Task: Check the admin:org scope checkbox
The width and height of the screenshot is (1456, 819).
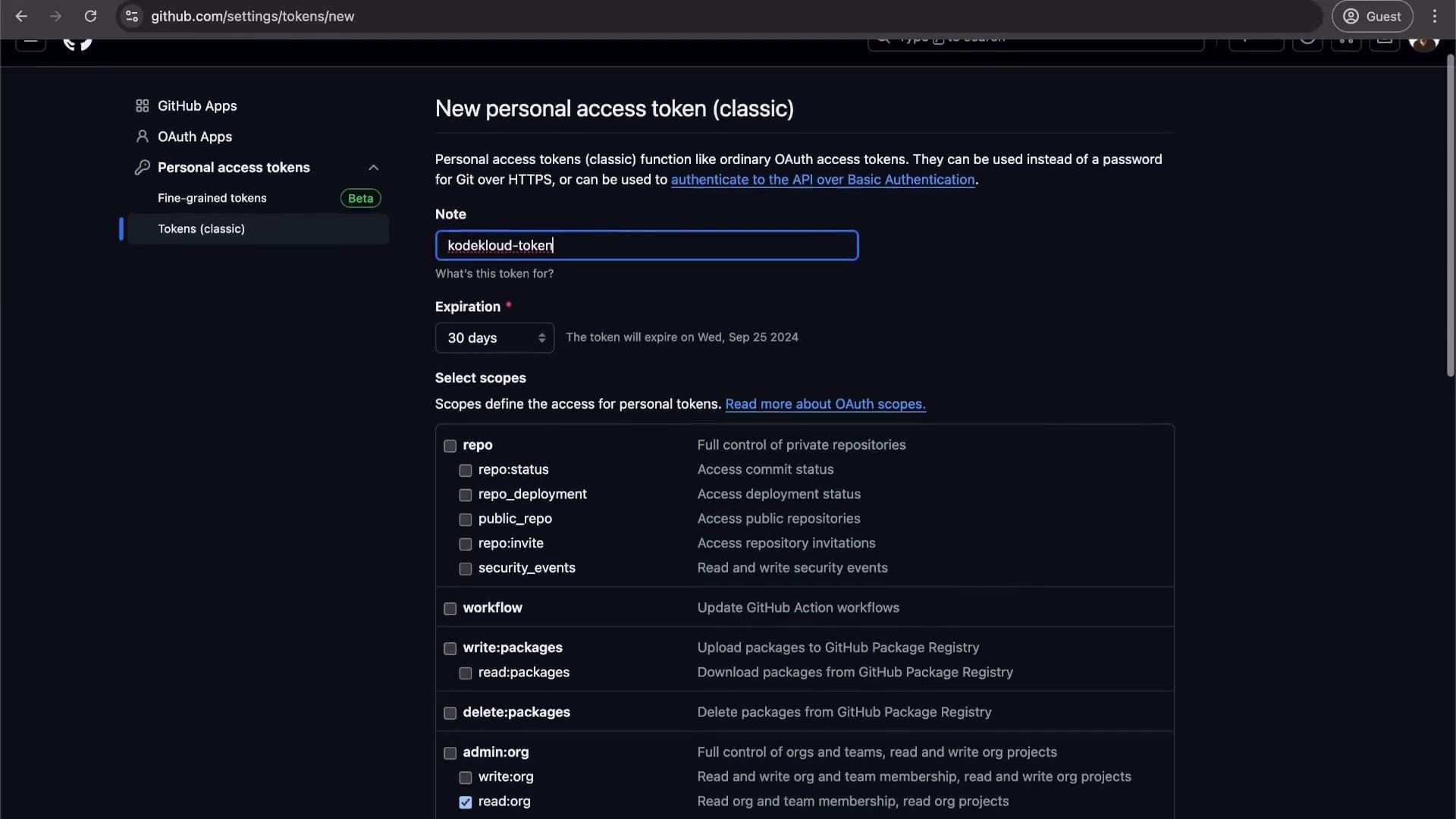Action: 450,754
